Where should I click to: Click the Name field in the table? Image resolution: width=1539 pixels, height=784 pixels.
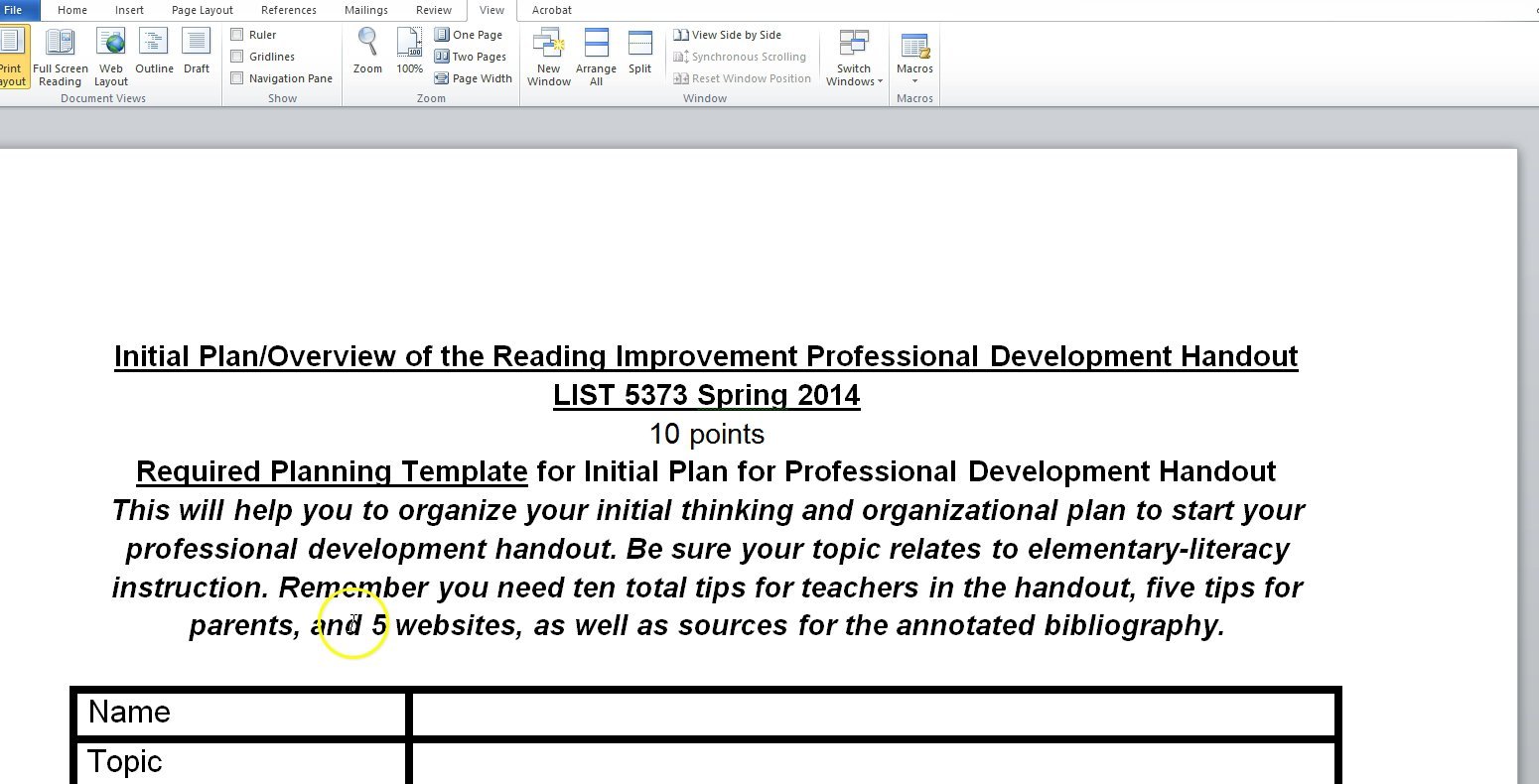click(874, 713)
